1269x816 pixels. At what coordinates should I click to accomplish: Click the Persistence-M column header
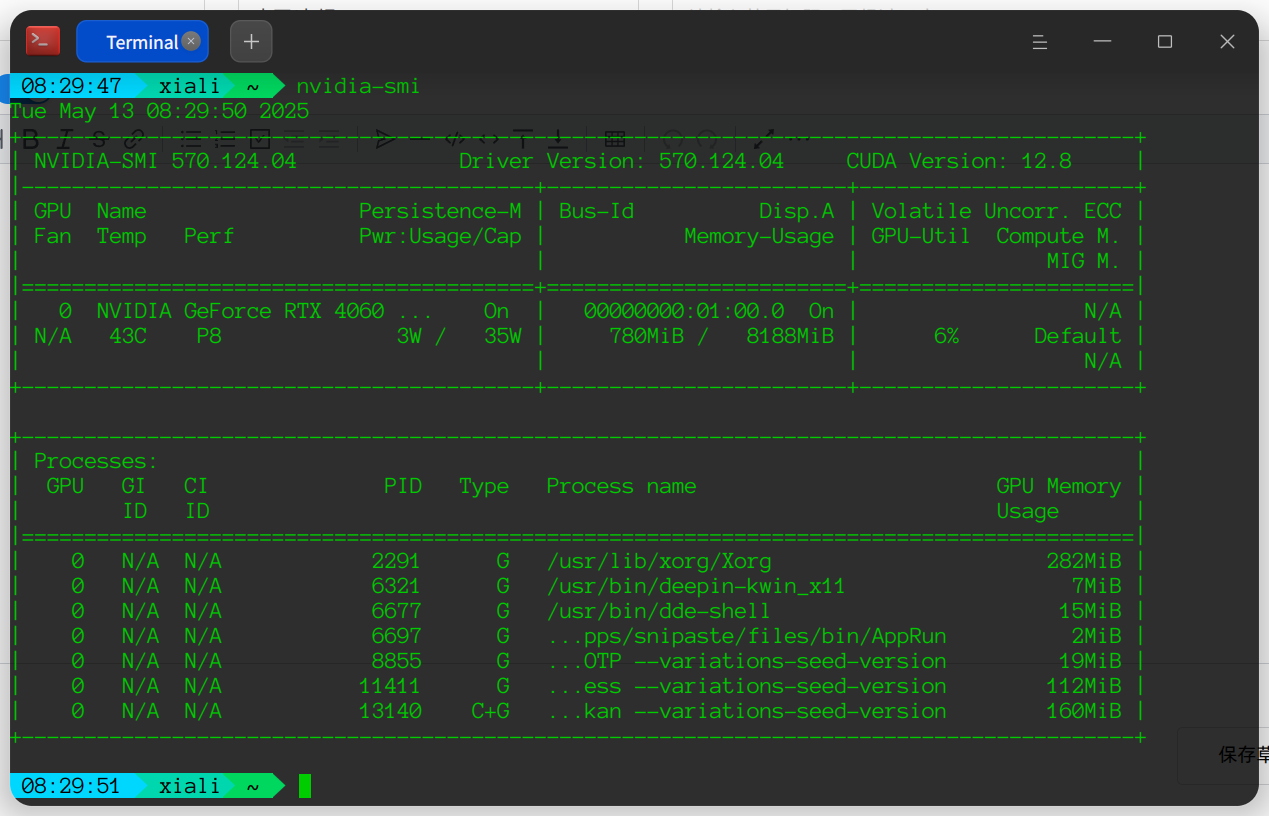click(x=440, y=211)
